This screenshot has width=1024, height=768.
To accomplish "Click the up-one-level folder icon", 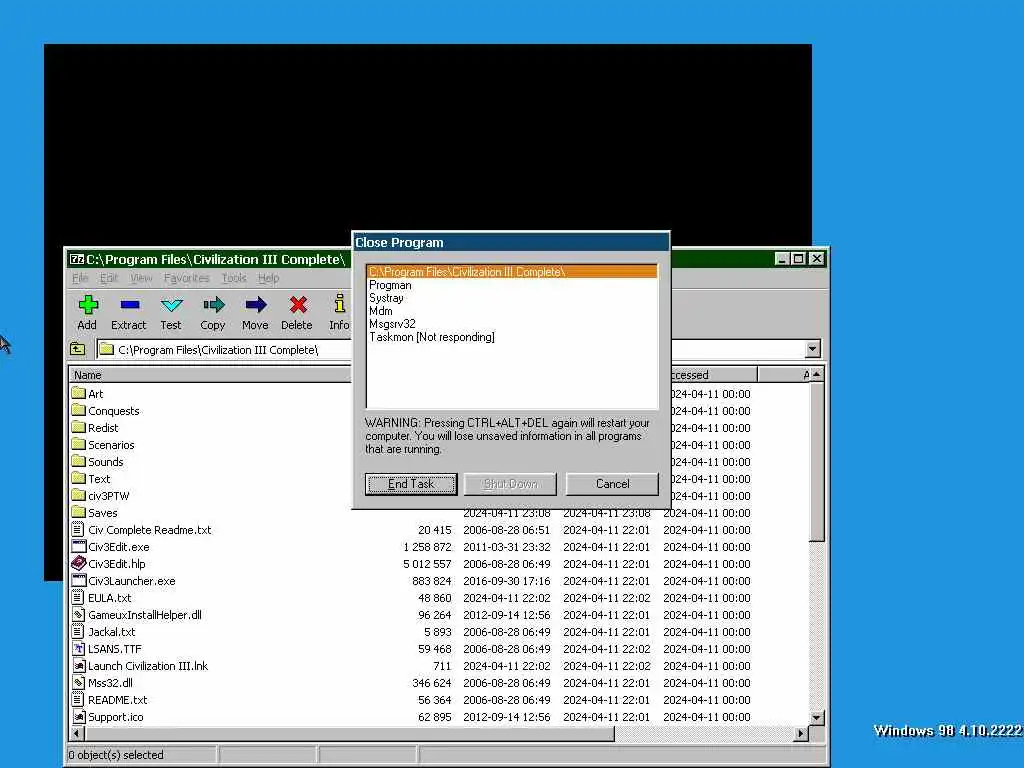I will [78, 349].
